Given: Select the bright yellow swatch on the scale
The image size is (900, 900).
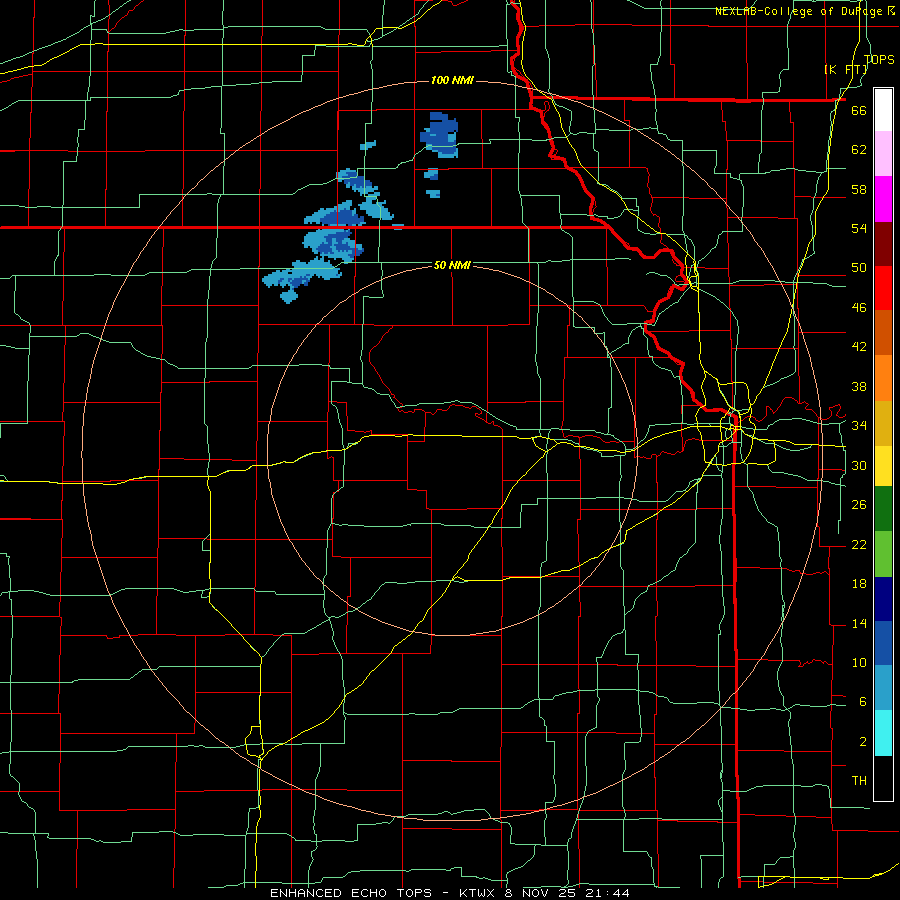Looking at the screenshot, I should pos(883,466).
